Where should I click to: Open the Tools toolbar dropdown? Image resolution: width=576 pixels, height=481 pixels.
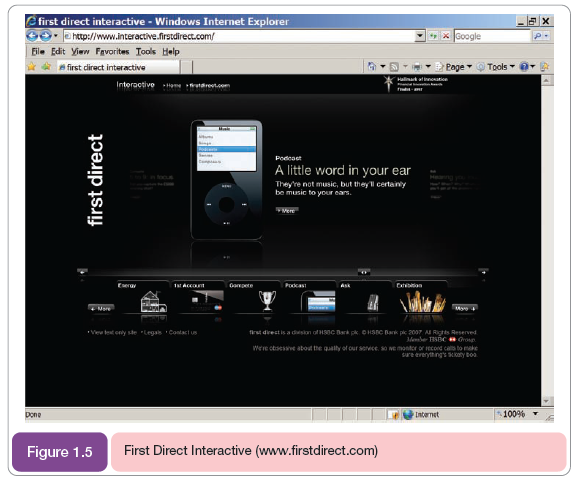point(496,67)
